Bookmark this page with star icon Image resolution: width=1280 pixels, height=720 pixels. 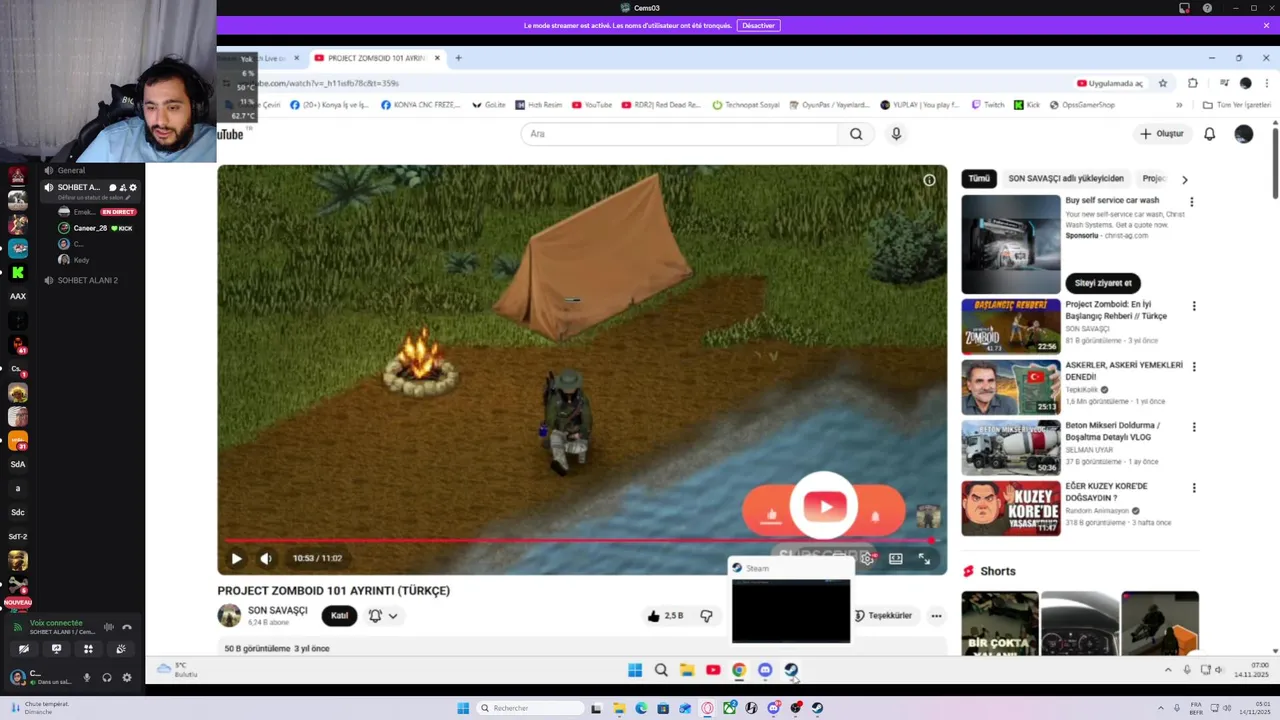point(1162,83)
